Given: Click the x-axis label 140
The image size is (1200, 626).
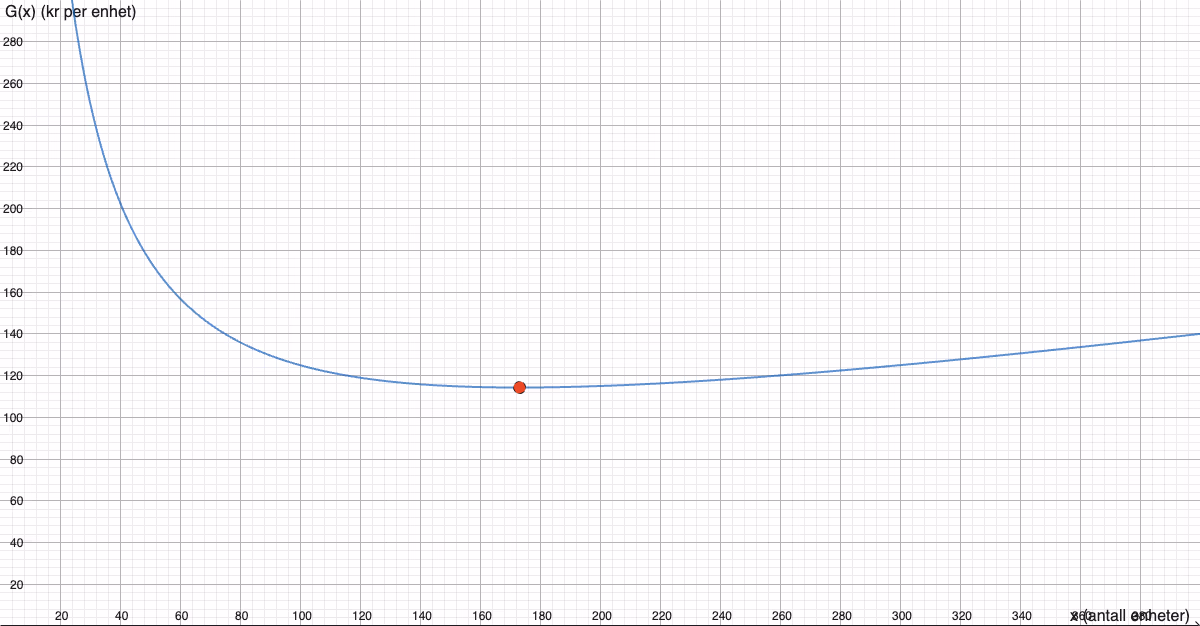Looking at the screenshot, I should click(421, 615).
